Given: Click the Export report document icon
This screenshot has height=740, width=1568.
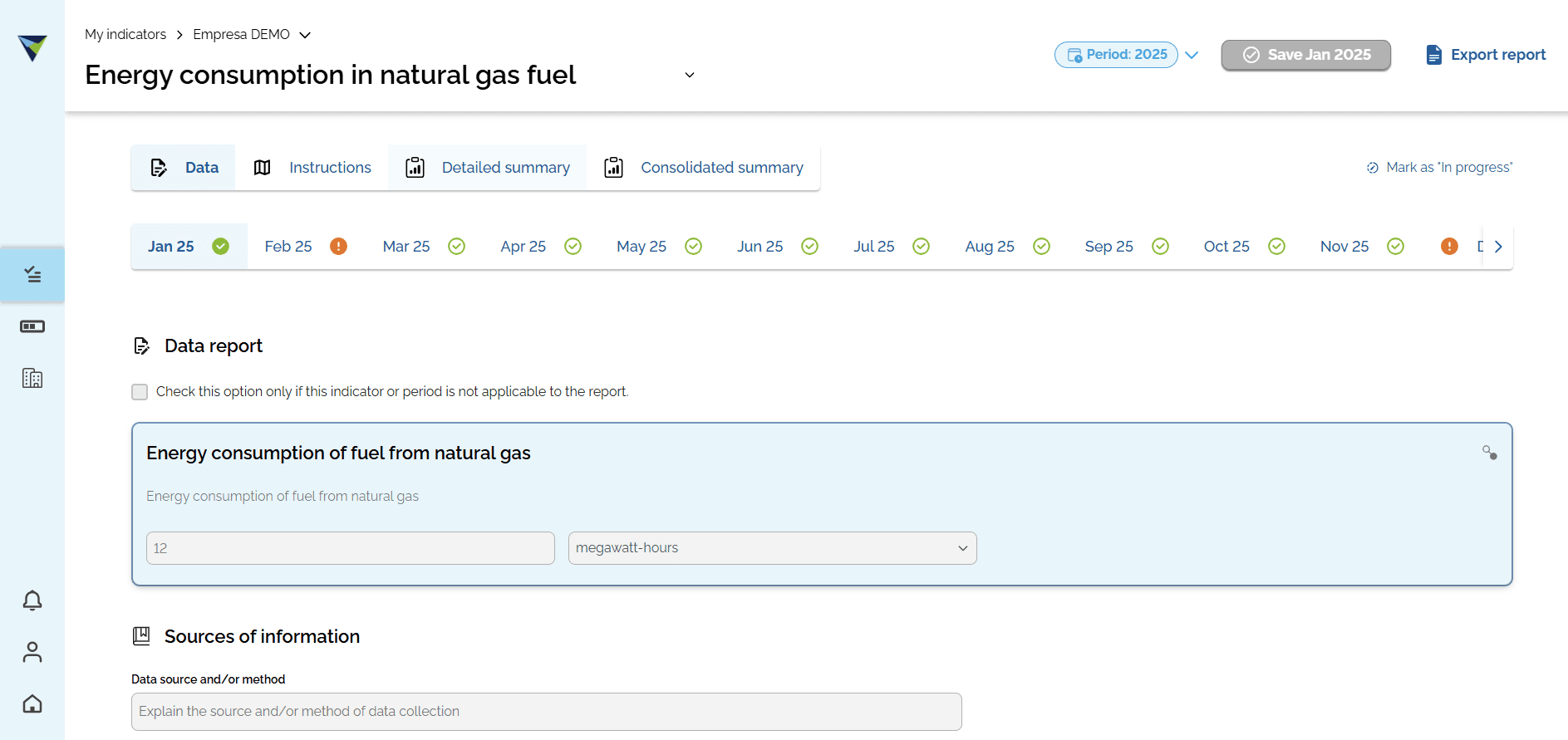Looking at the screenshot, I should (x=1433, y=55).
